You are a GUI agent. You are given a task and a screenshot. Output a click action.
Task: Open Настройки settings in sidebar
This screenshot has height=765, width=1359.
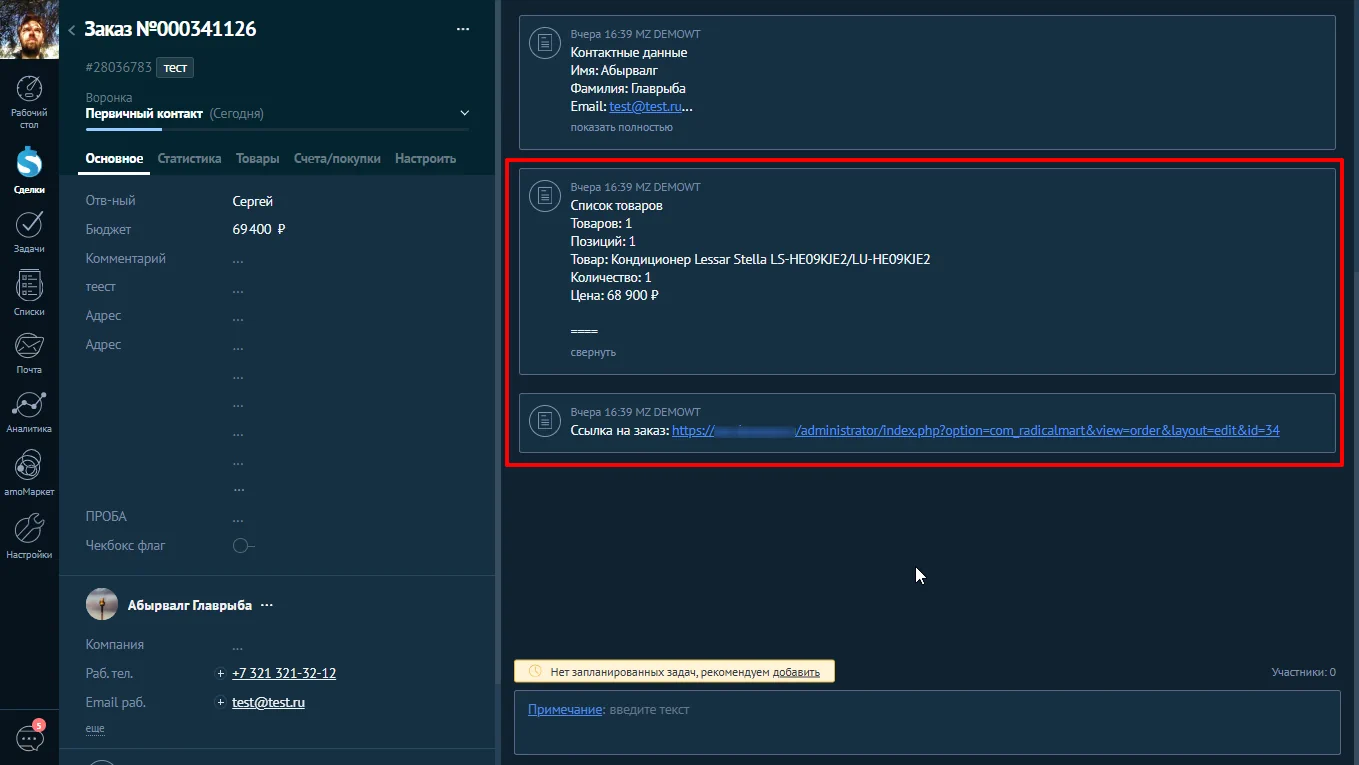click(x=29, y=534)
